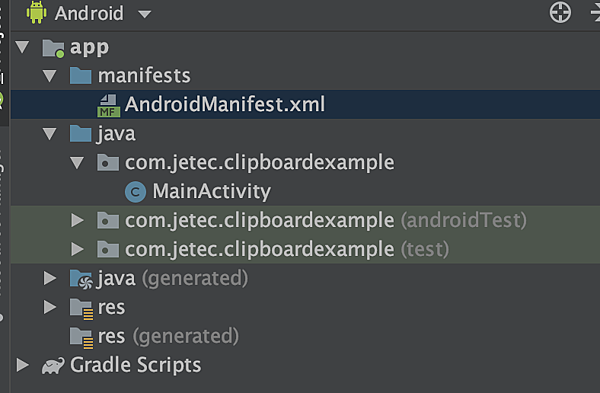Open the MainActivity class
The height and width of the screenshot is (393, 600).
(212, 191)
